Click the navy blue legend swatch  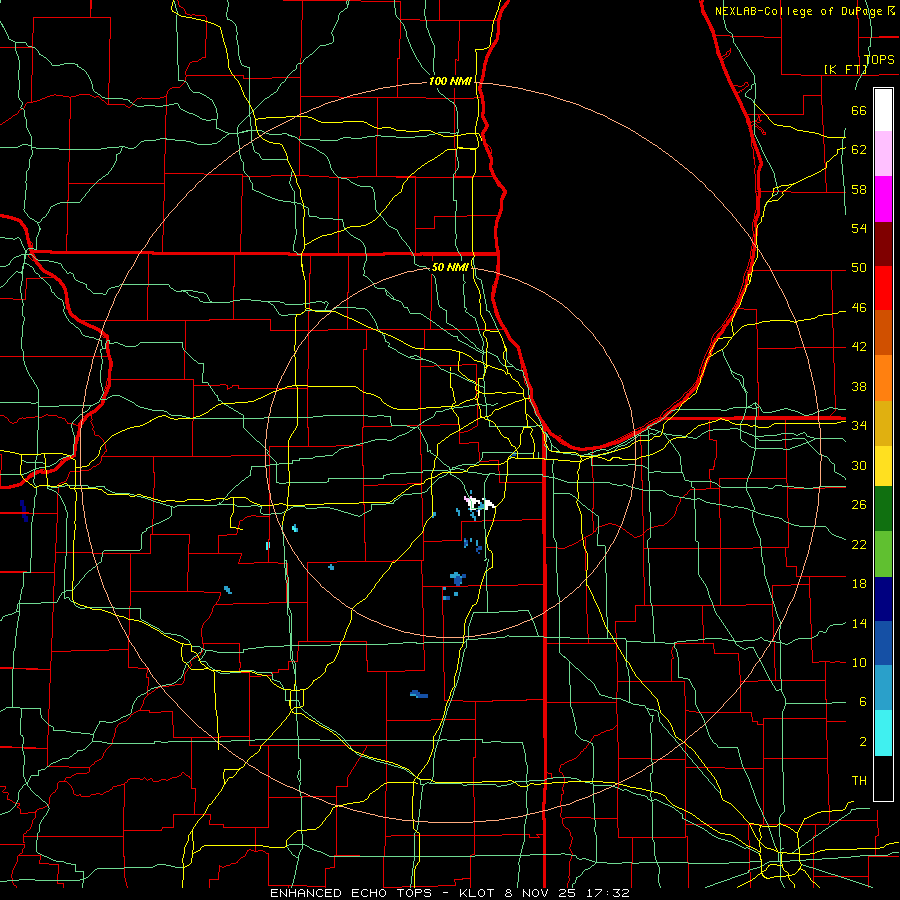pos(883,599)
